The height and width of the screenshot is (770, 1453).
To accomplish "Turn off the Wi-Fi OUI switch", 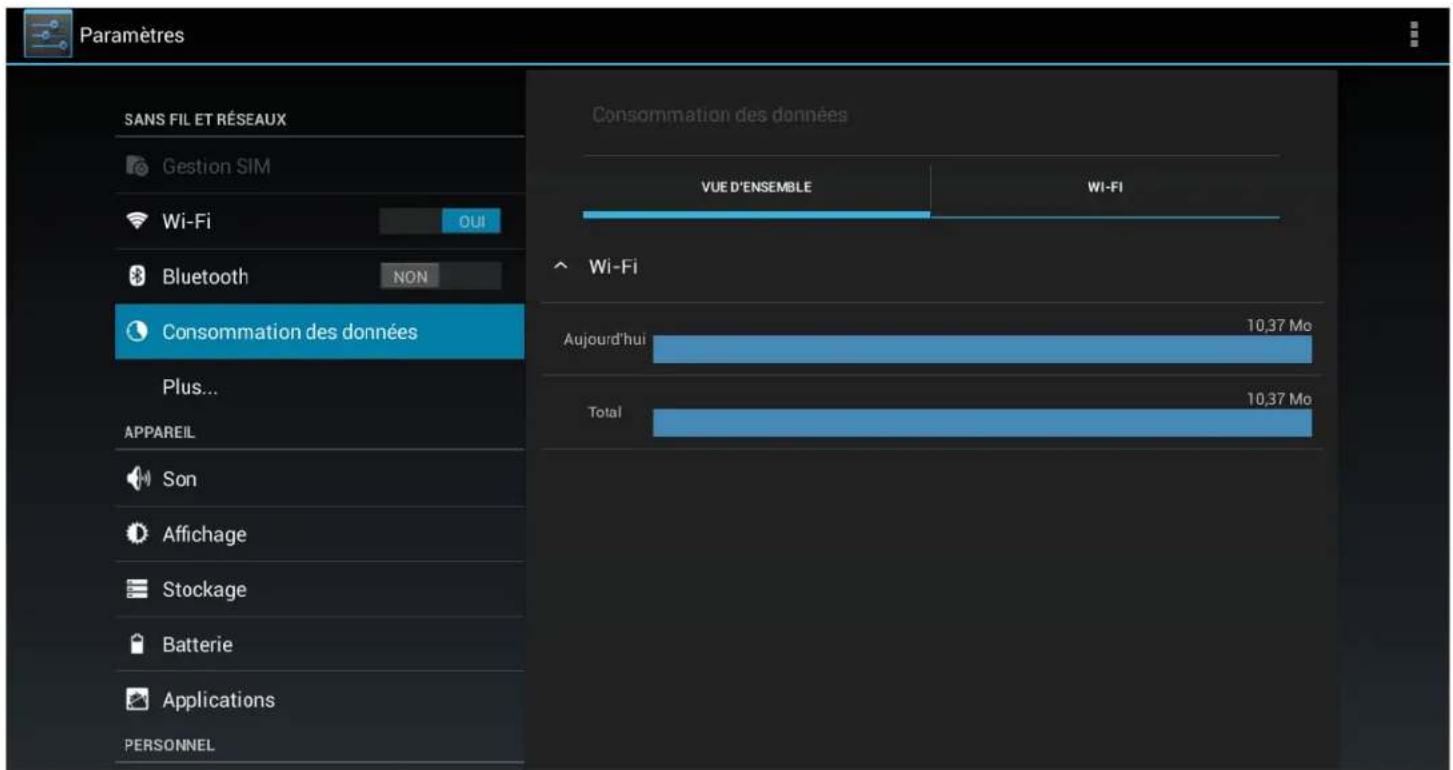I will click(x=440, y=221).
